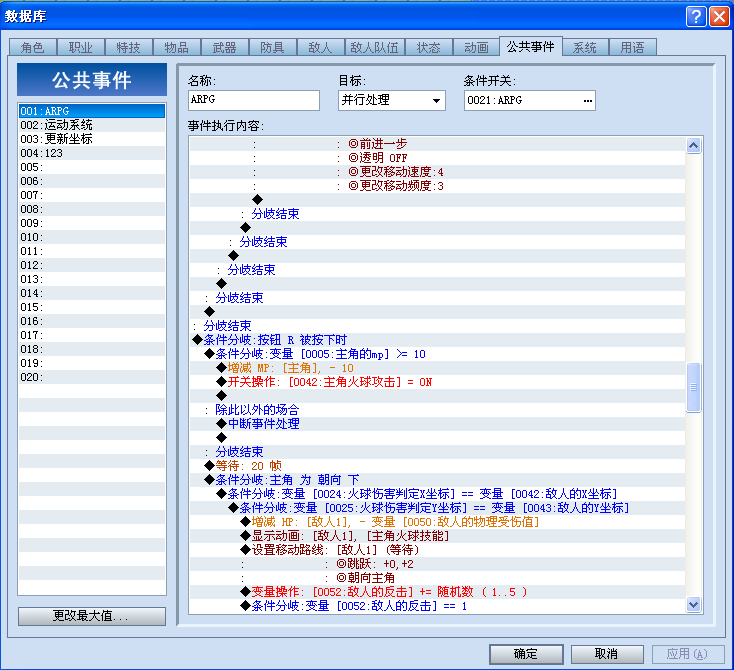Switch to the 用语 tab
Screen dimensions: 734x670
point(632,47)
